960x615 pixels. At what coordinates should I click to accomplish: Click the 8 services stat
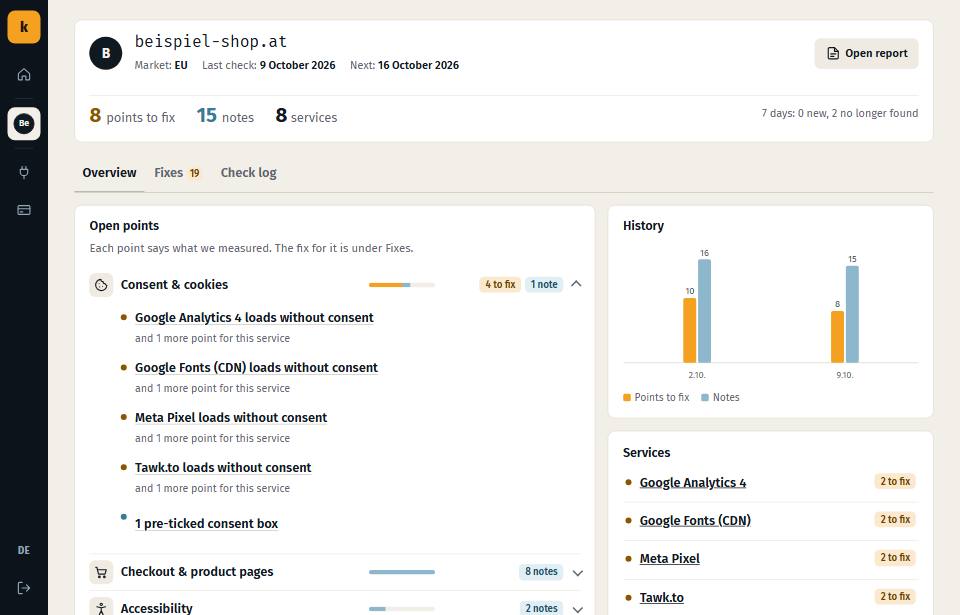click(306, 116)
